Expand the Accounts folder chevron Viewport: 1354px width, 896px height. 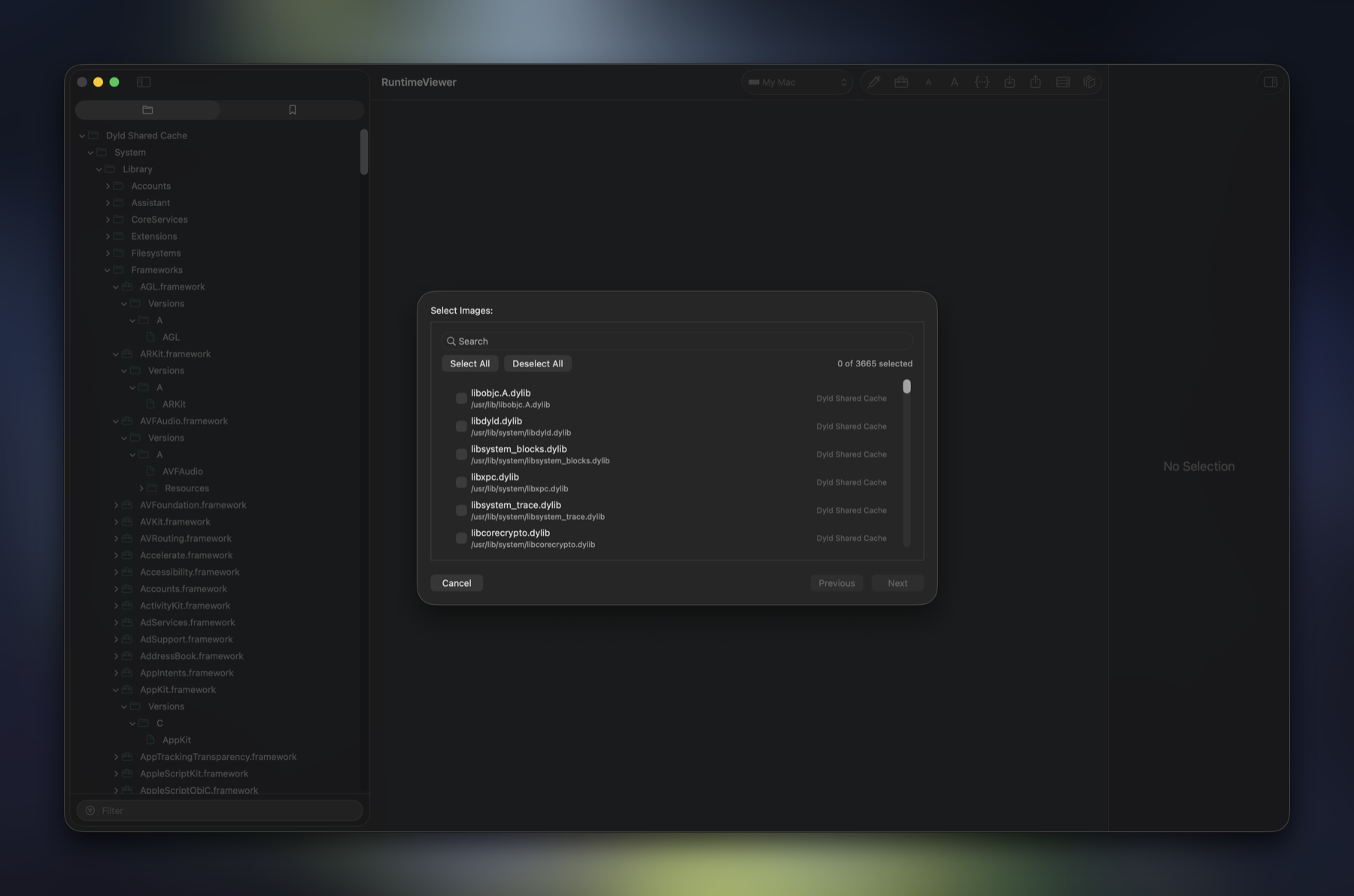point(108,186)
